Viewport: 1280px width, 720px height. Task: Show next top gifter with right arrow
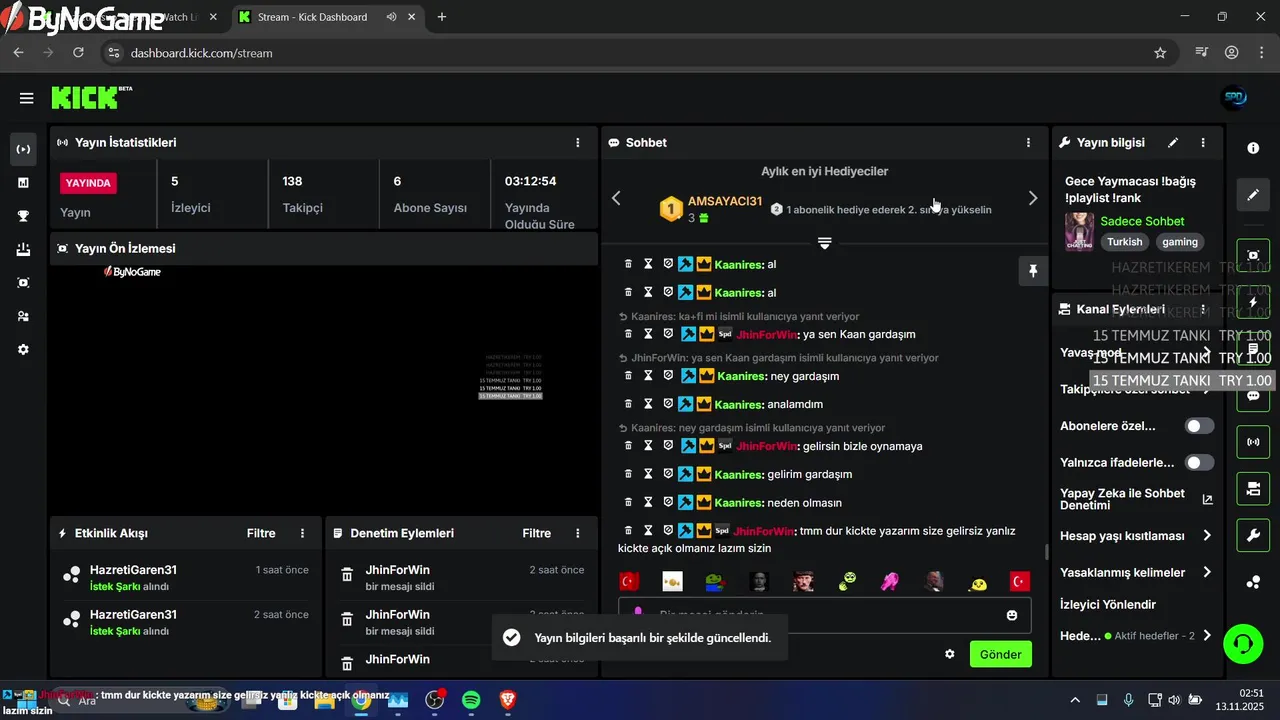coord(1033,198)
